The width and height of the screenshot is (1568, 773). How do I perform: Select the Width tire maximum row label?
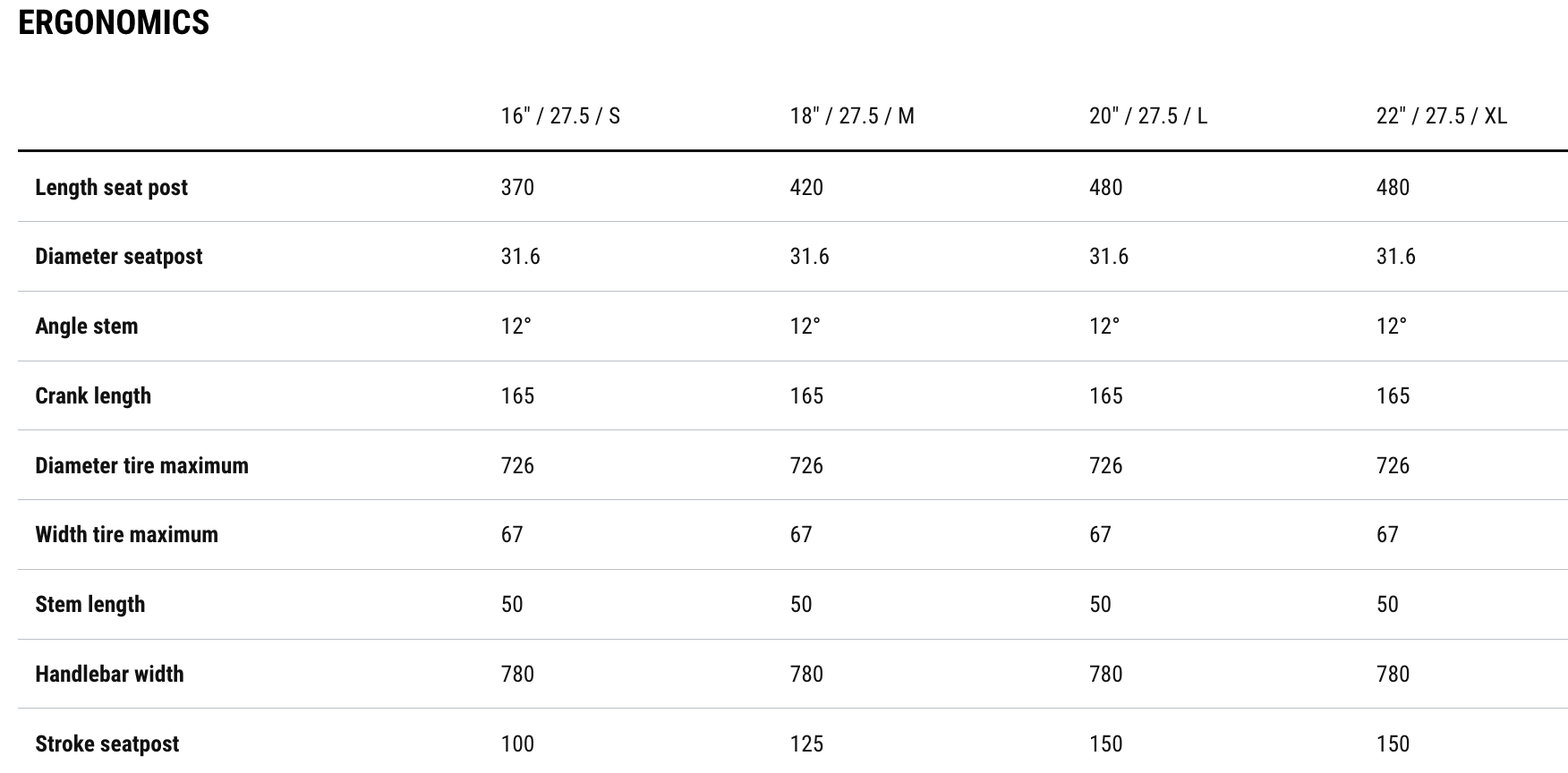pyautogui.click(x=127, y=535)
